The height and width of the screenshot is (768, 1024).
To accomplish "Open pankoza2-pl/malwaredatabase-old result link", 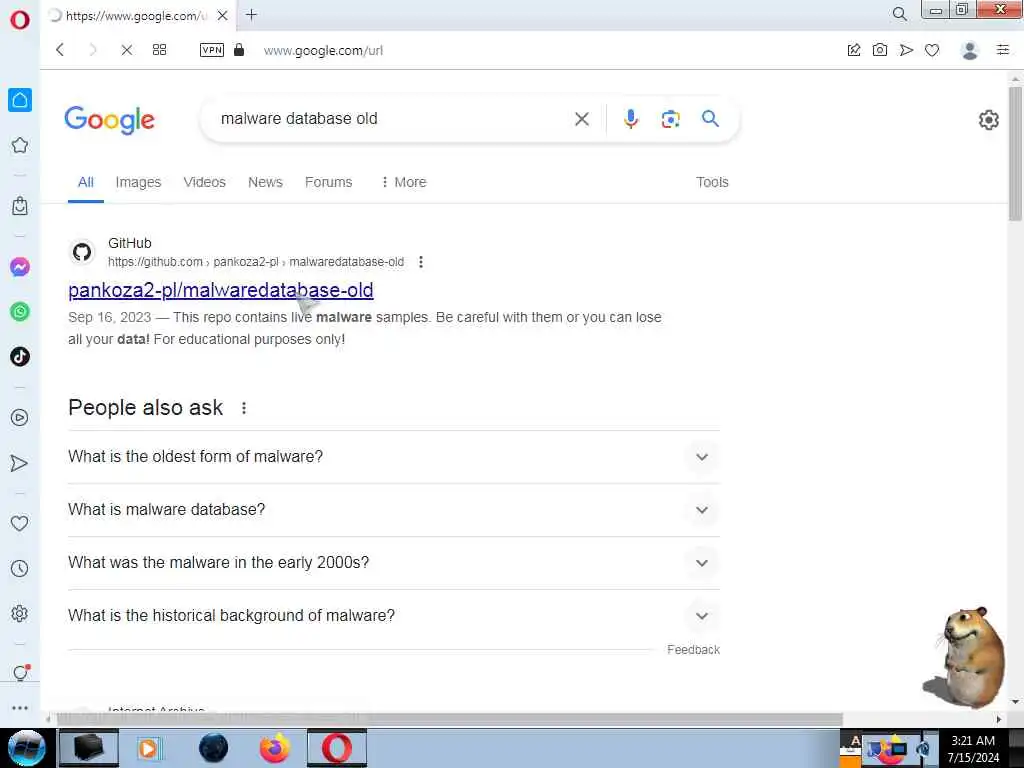I will 221,290.
